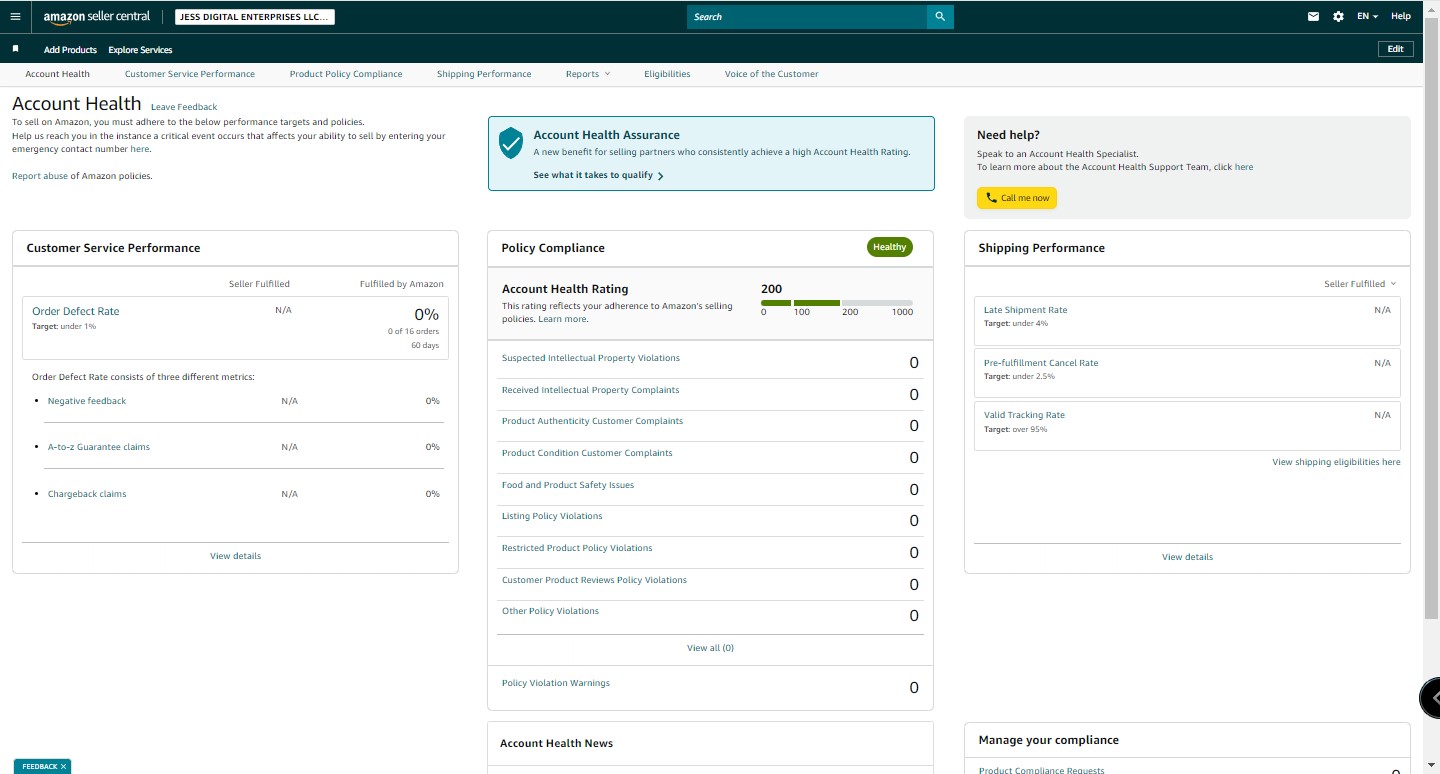Click the Account Health News heading

point(556,743)
